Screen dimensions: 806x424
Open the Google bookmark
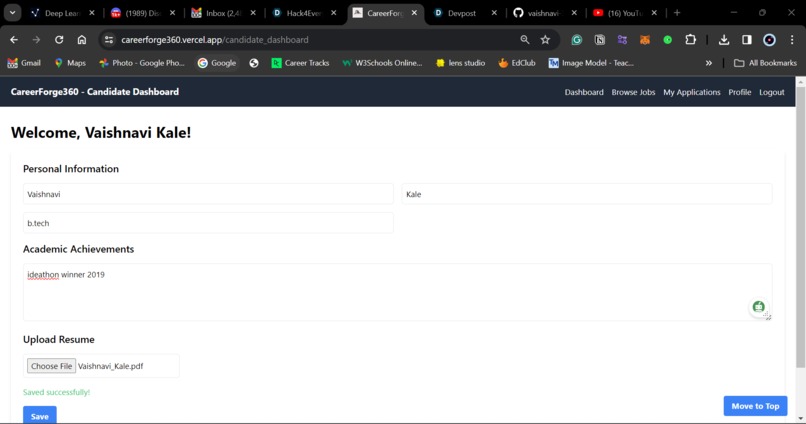point(217,63)
